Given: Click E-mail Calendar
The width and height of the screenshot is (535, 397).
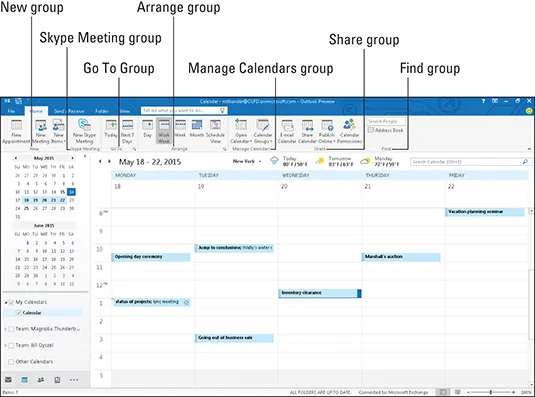Looking at the screenshot, I should coord(287,132).
